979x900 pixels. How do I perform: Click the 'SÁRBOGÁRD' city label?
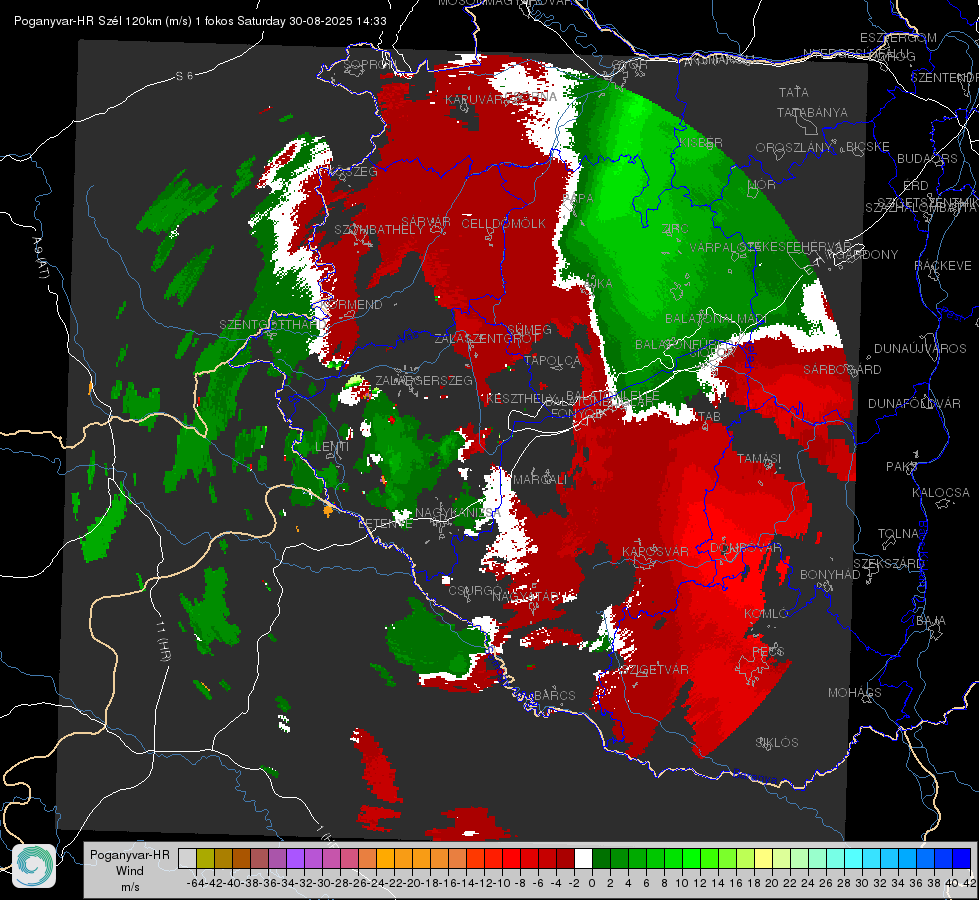[842, 370]
